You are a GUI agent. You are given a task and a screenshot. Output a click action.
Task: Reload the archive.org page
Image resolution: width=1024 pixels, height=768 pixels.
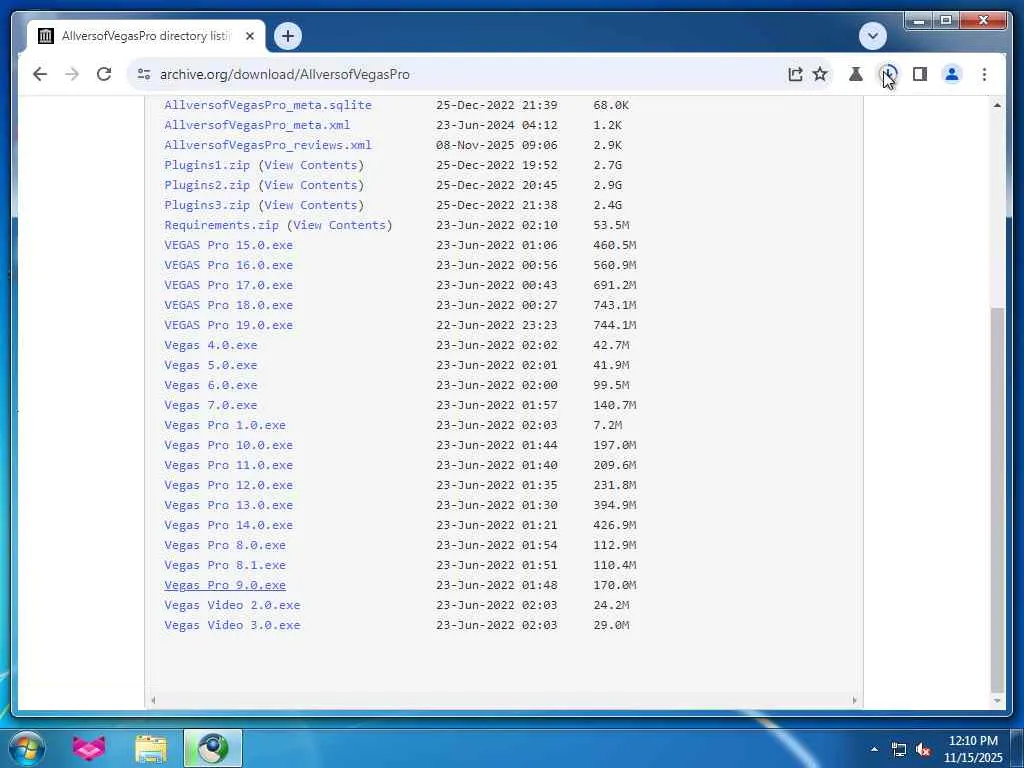click(x=104, y=74)
